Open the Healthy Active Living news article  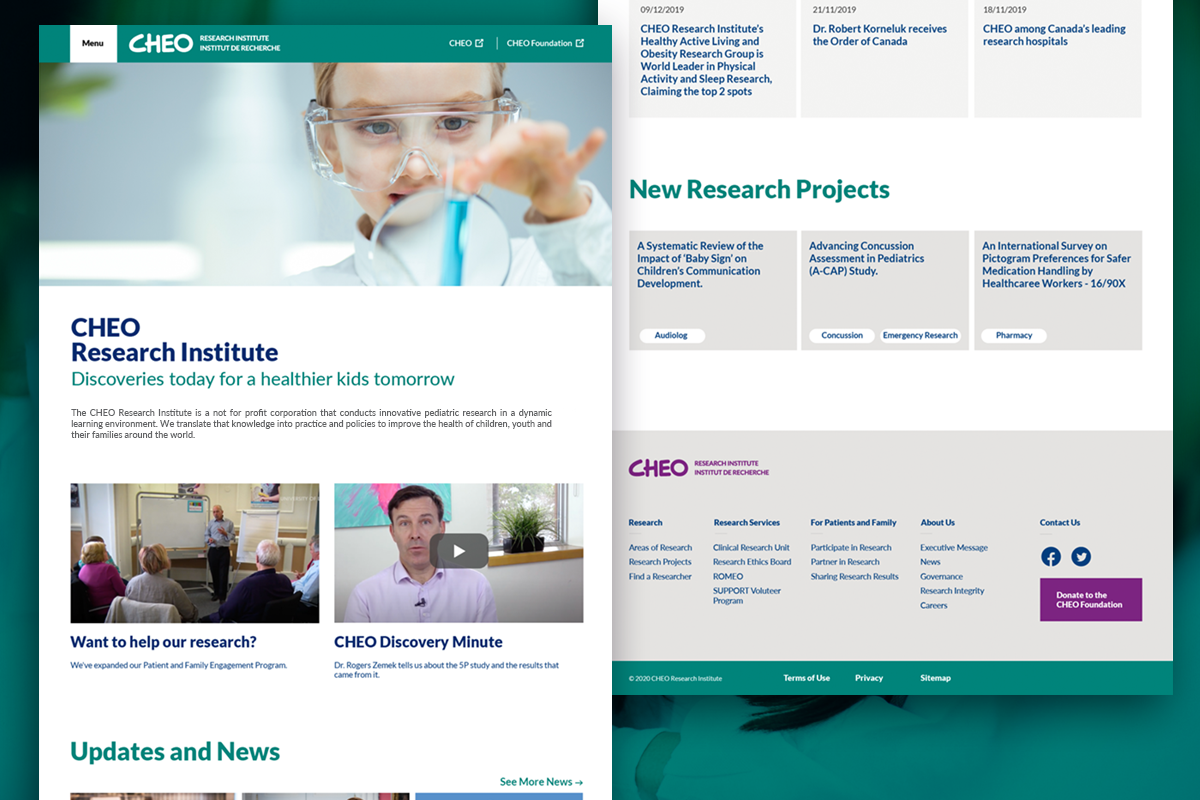707,60
